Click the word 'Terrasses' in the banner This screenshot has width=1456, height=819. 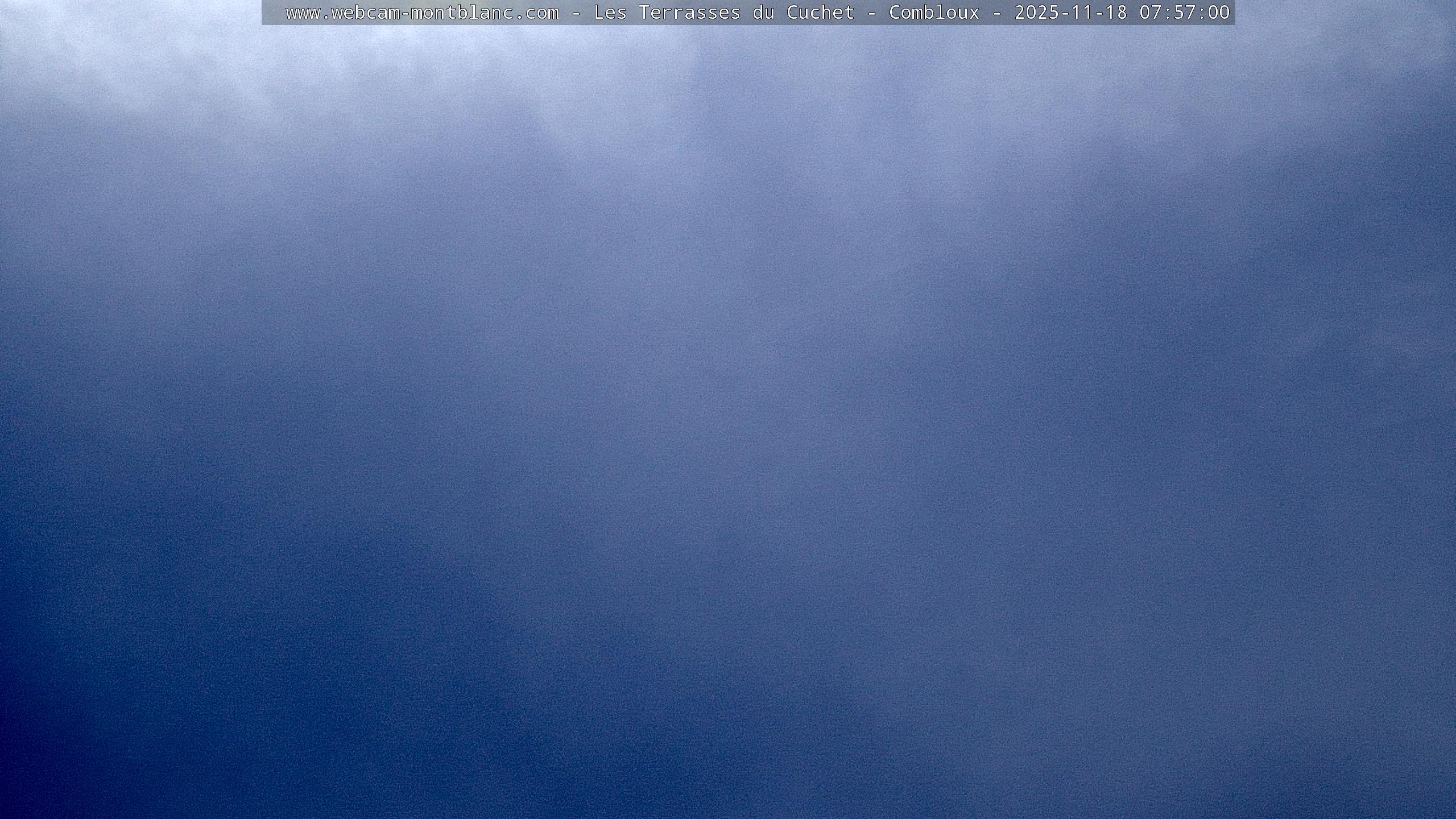coord(689,13)
